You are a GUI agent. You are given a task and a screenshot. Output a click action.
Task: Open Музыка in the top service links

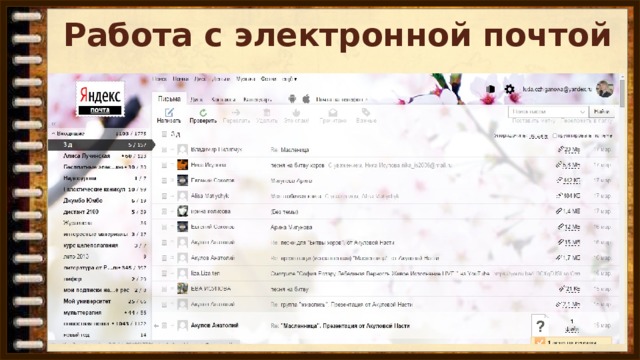point(245,79)
